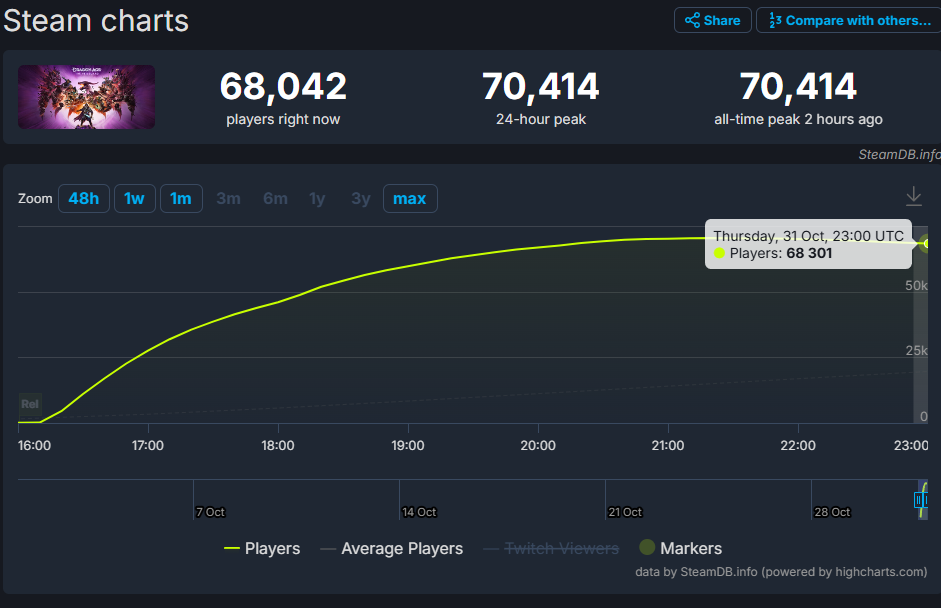Click the 21 Oct navigator date label
This screenshot has height=608, width=941.
click(x=625, y=512)
